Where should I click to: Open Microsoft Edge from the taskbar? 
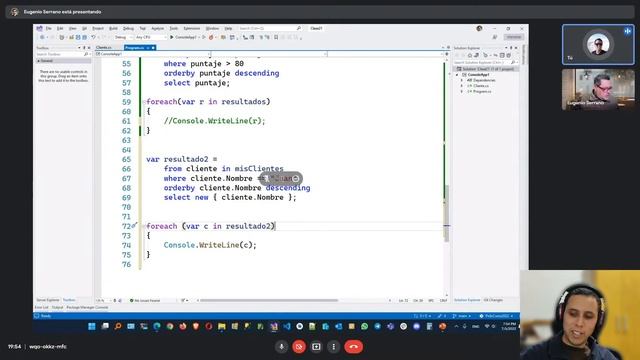(157, 326)
